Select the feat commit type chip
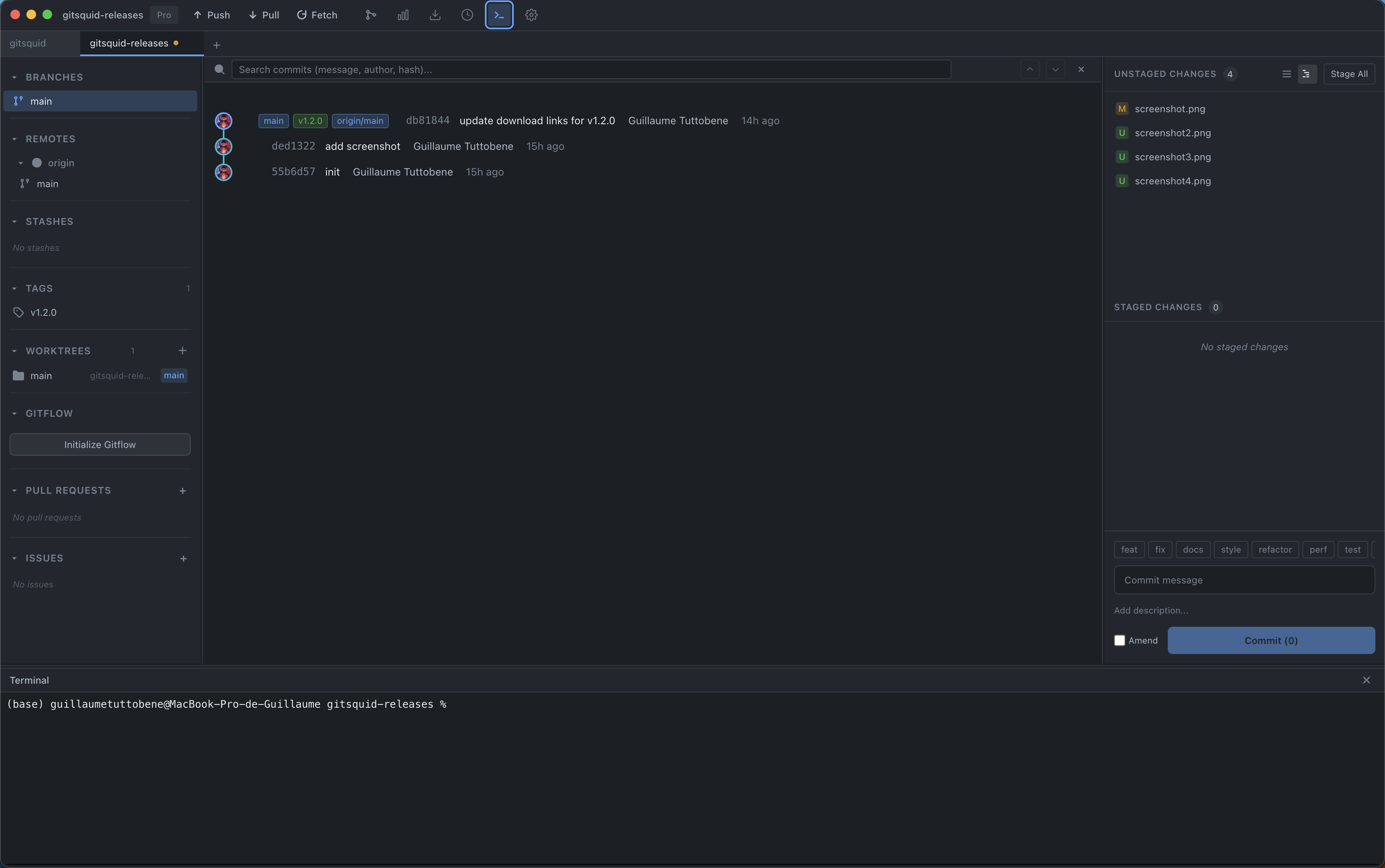The image size is (1385, 868). (1129, 549)
